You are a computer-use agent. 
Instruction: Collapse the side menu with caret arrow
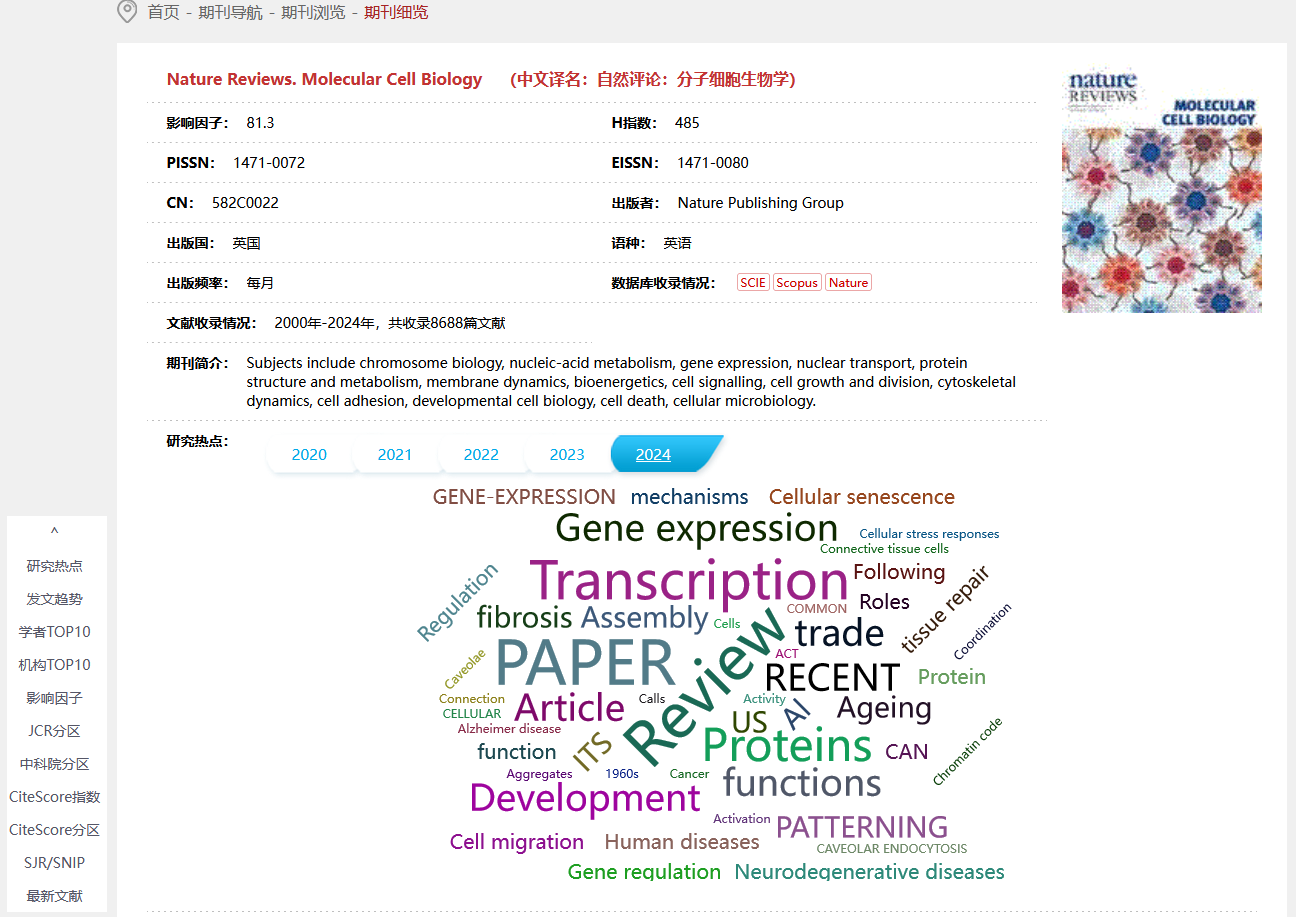click(x=55, y=532)
